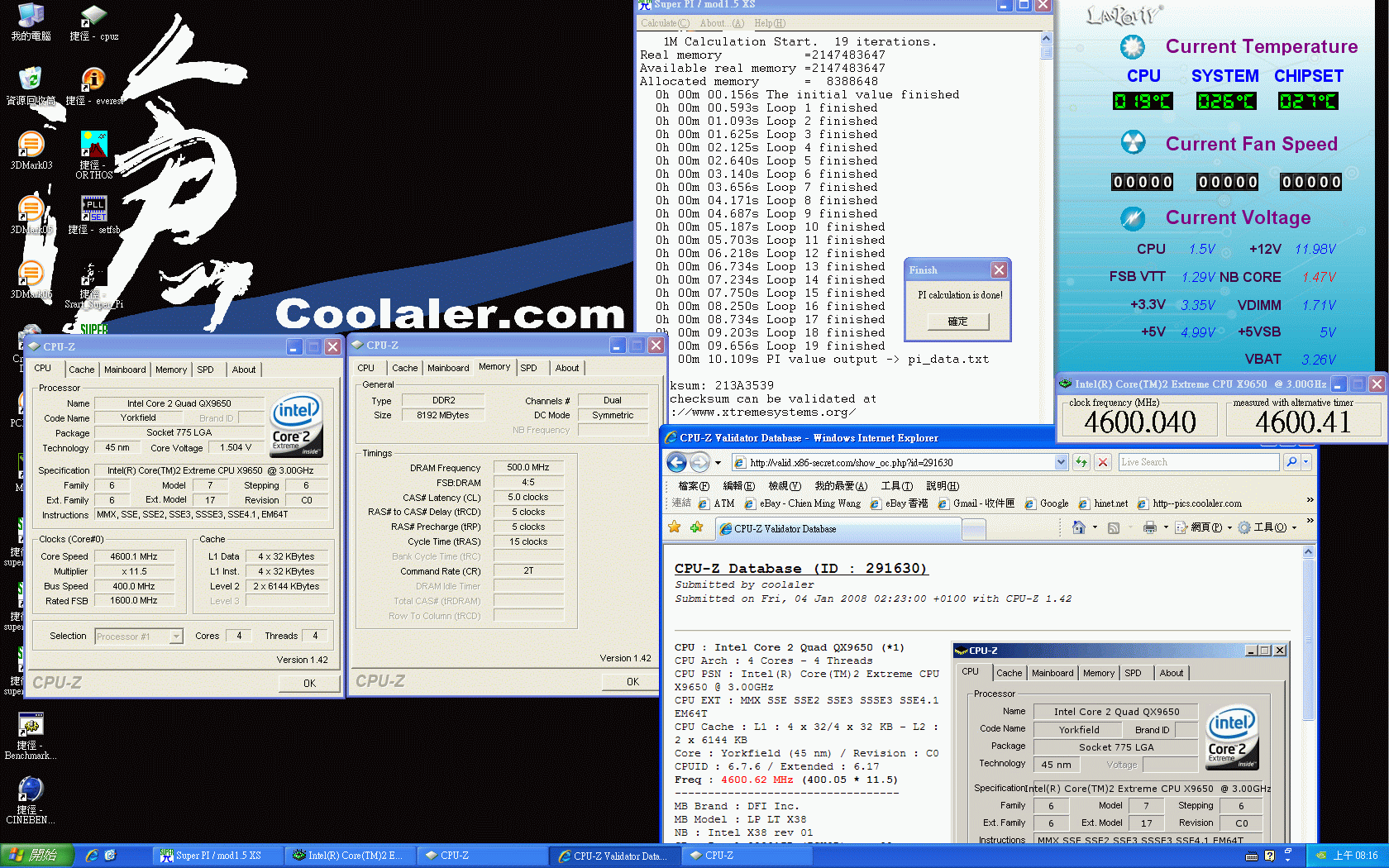Image resolution: width=1389 pixels, height=868 pixels.
Task: Open the ATM favorites link
Action: [717, 503]
